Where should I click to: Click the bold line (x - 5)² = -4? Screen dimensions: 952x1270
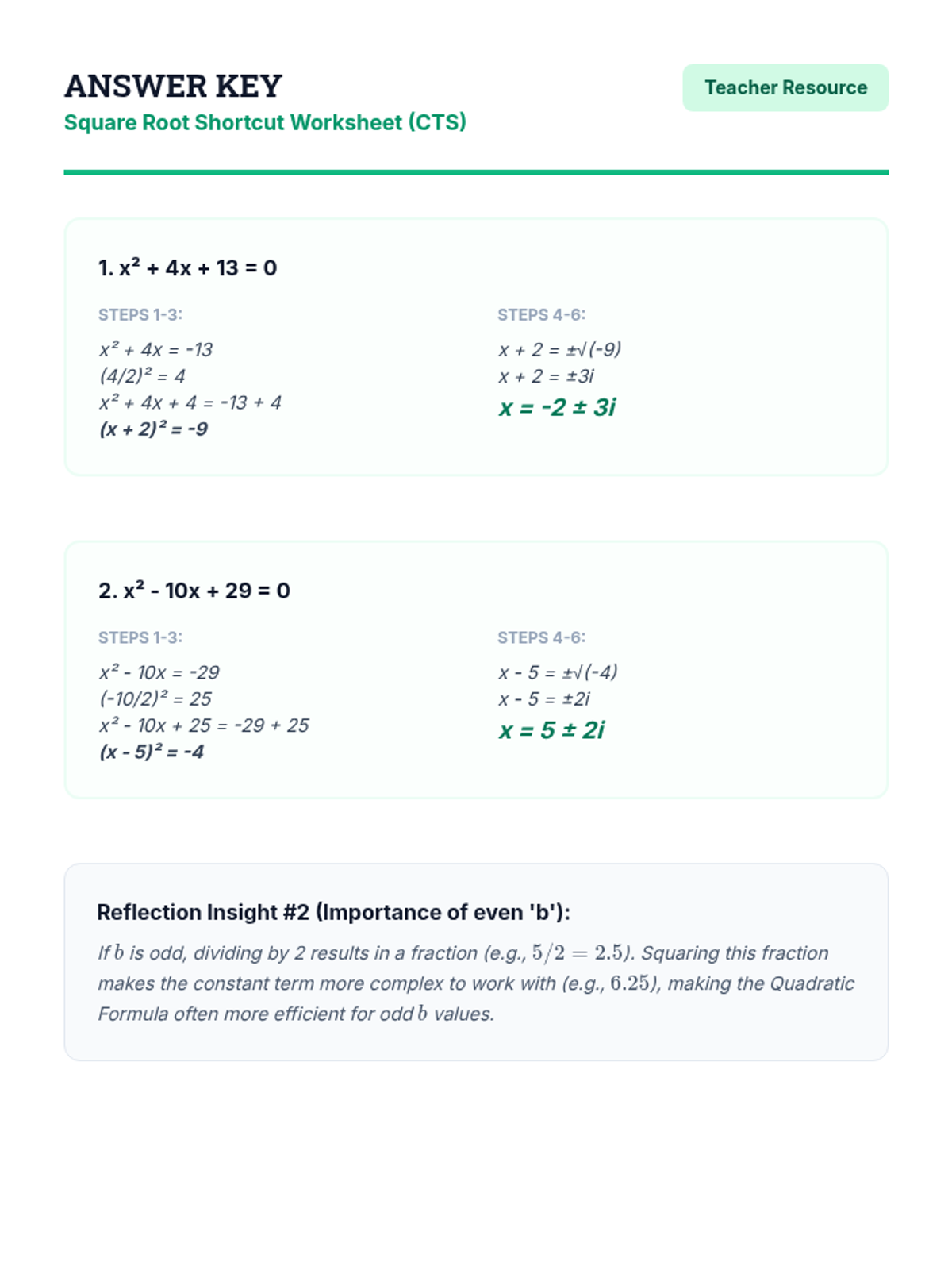[x=152, y=752]
